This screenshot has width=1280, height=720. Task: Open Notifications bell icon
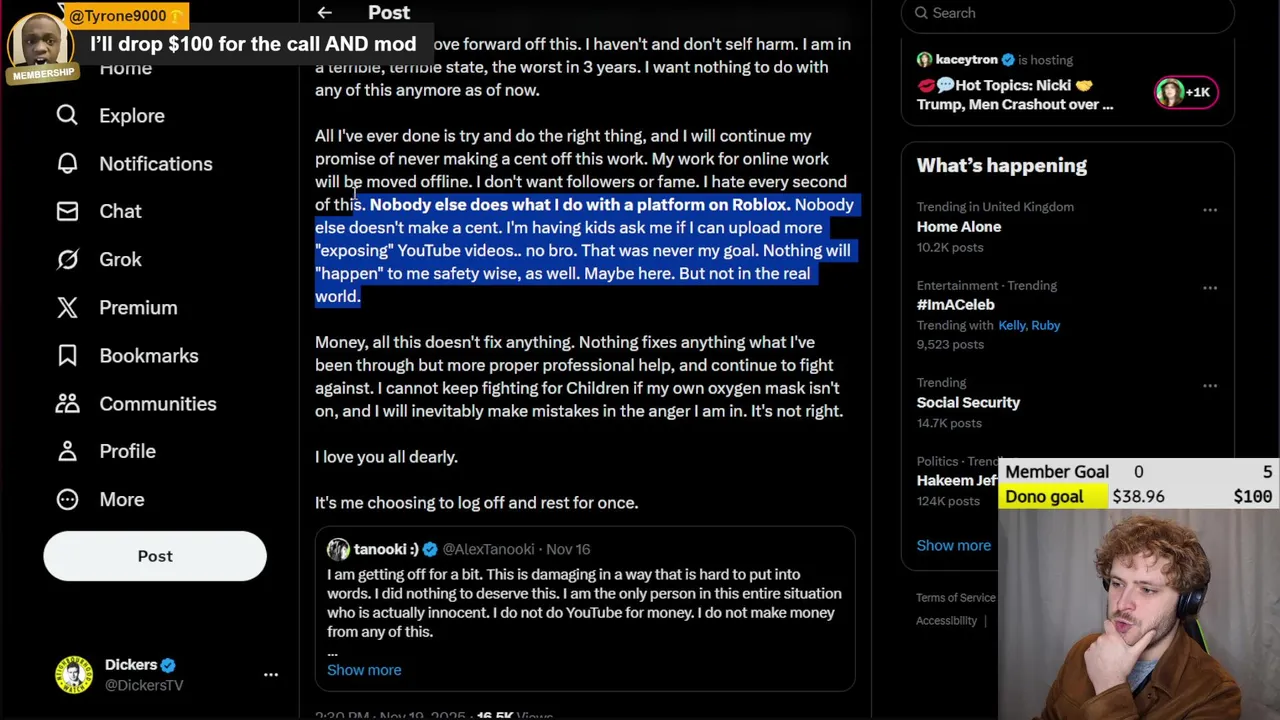click(x=67, y=164)
